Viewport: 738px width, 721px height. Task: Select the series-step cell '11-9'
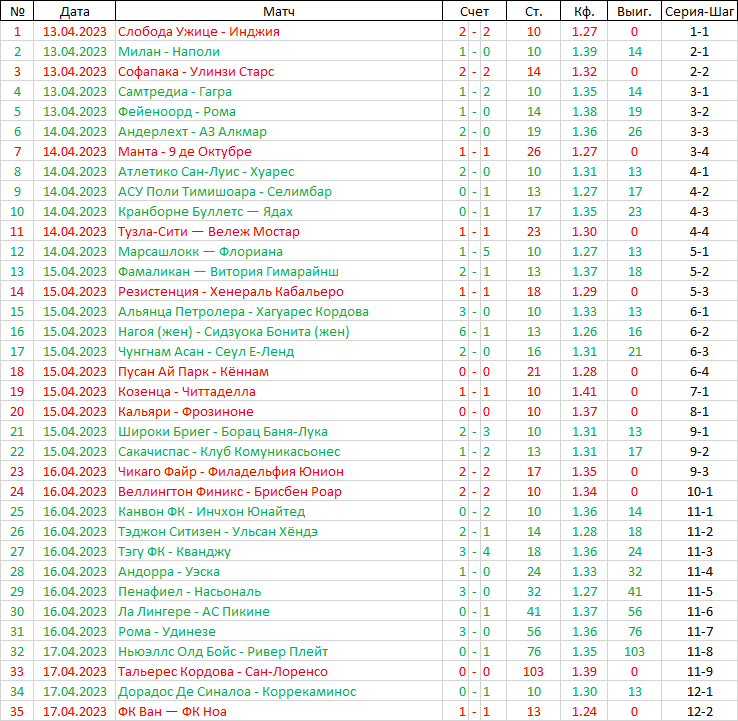[699, 671]
